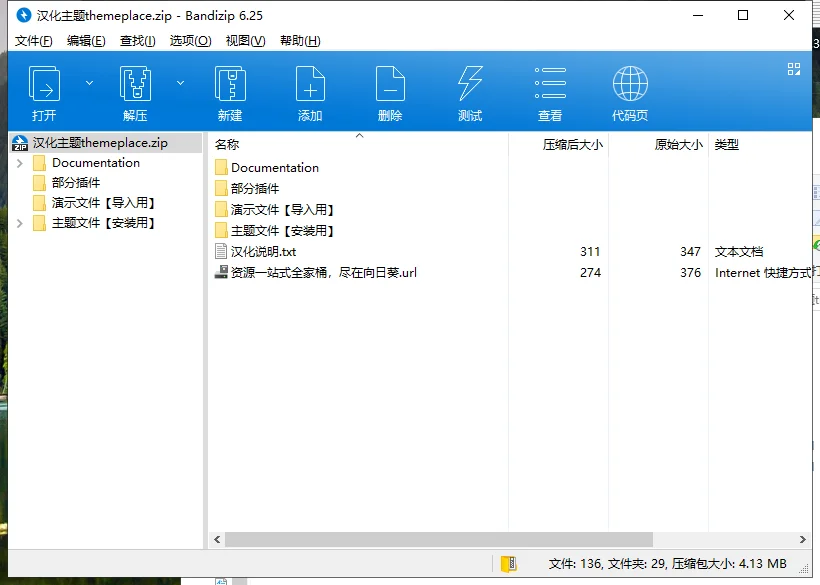Click status text 文件: 136, 文件夹: 29
This screenshot has width=820, height=585.
tap(607, 564)
